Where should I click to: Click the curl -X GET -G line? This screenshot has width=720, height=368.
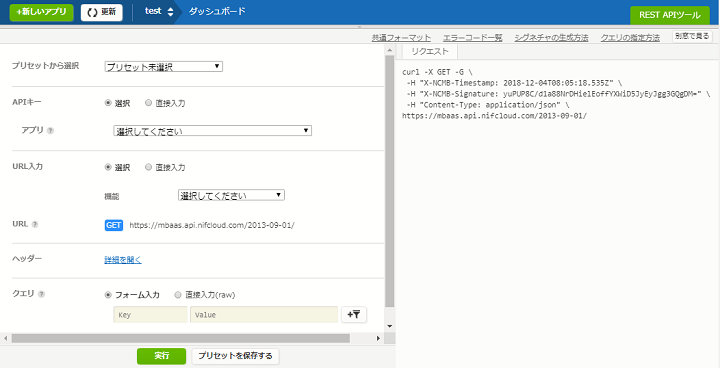436,72
